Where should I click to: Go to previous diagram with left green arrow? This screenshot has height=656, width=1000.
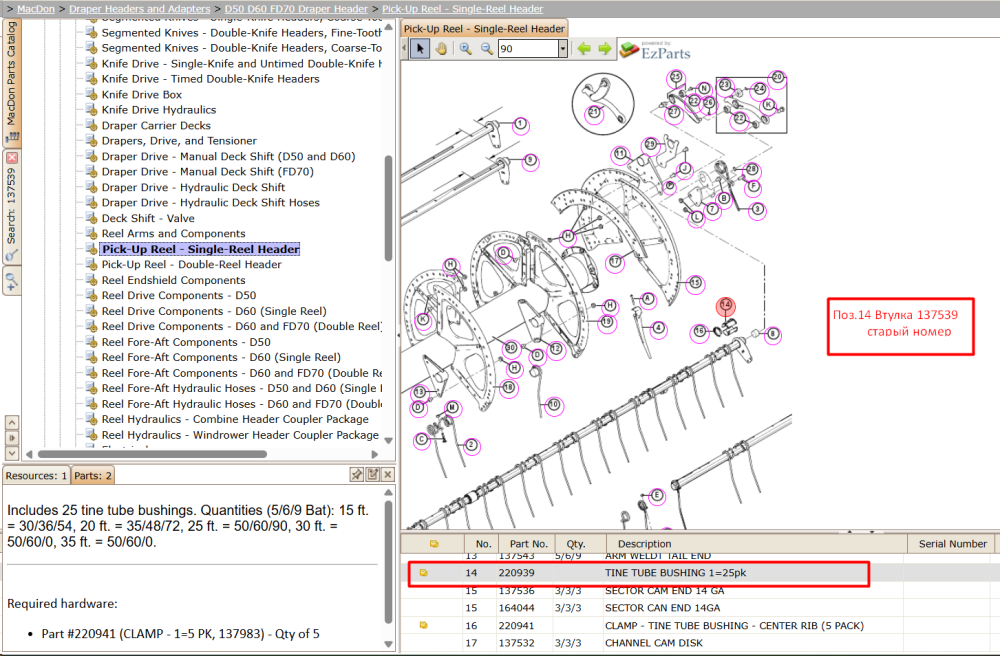pos(584,48)
